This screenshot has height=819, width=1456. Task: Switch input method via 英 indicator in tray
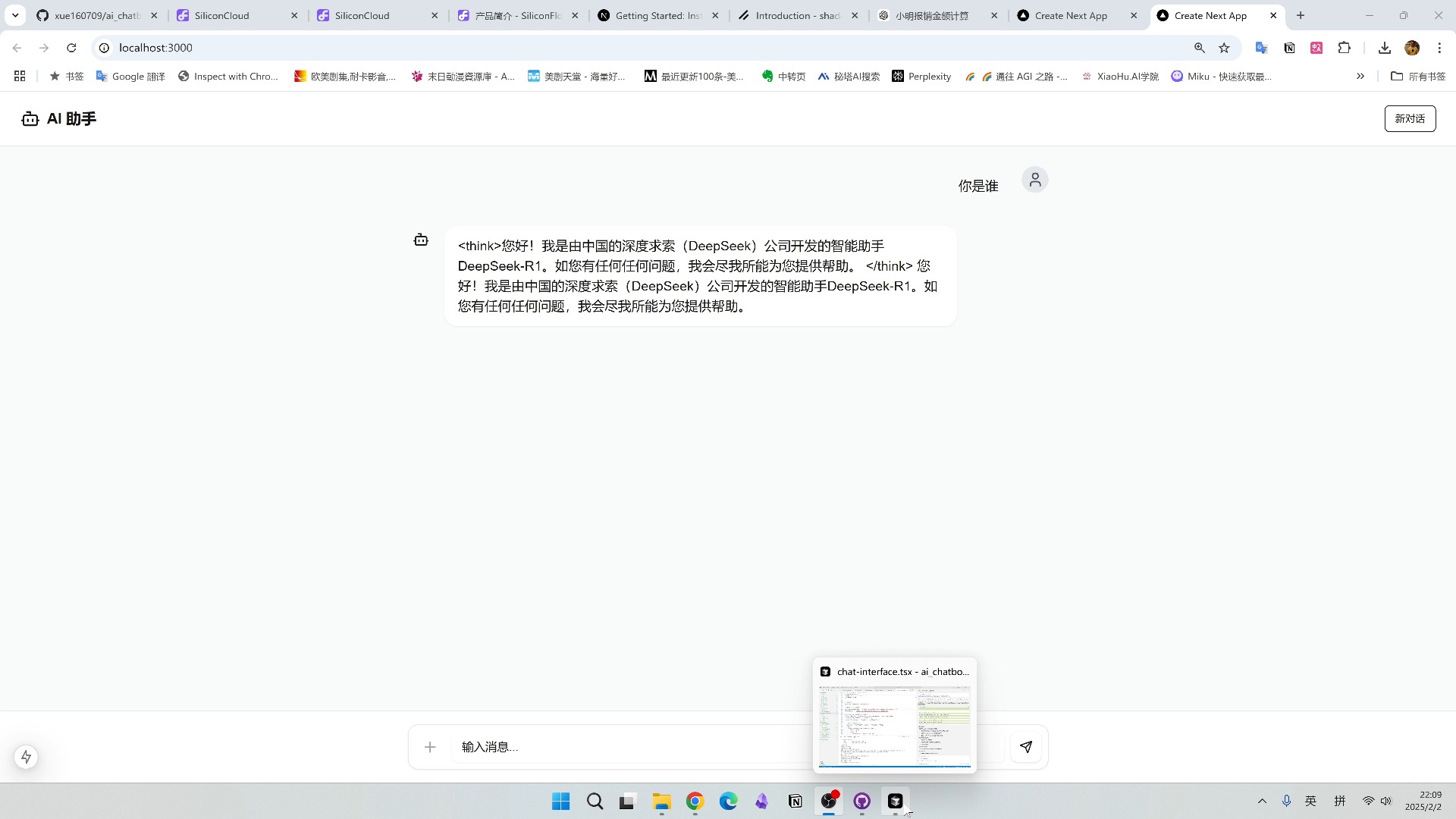[1310, 800]
